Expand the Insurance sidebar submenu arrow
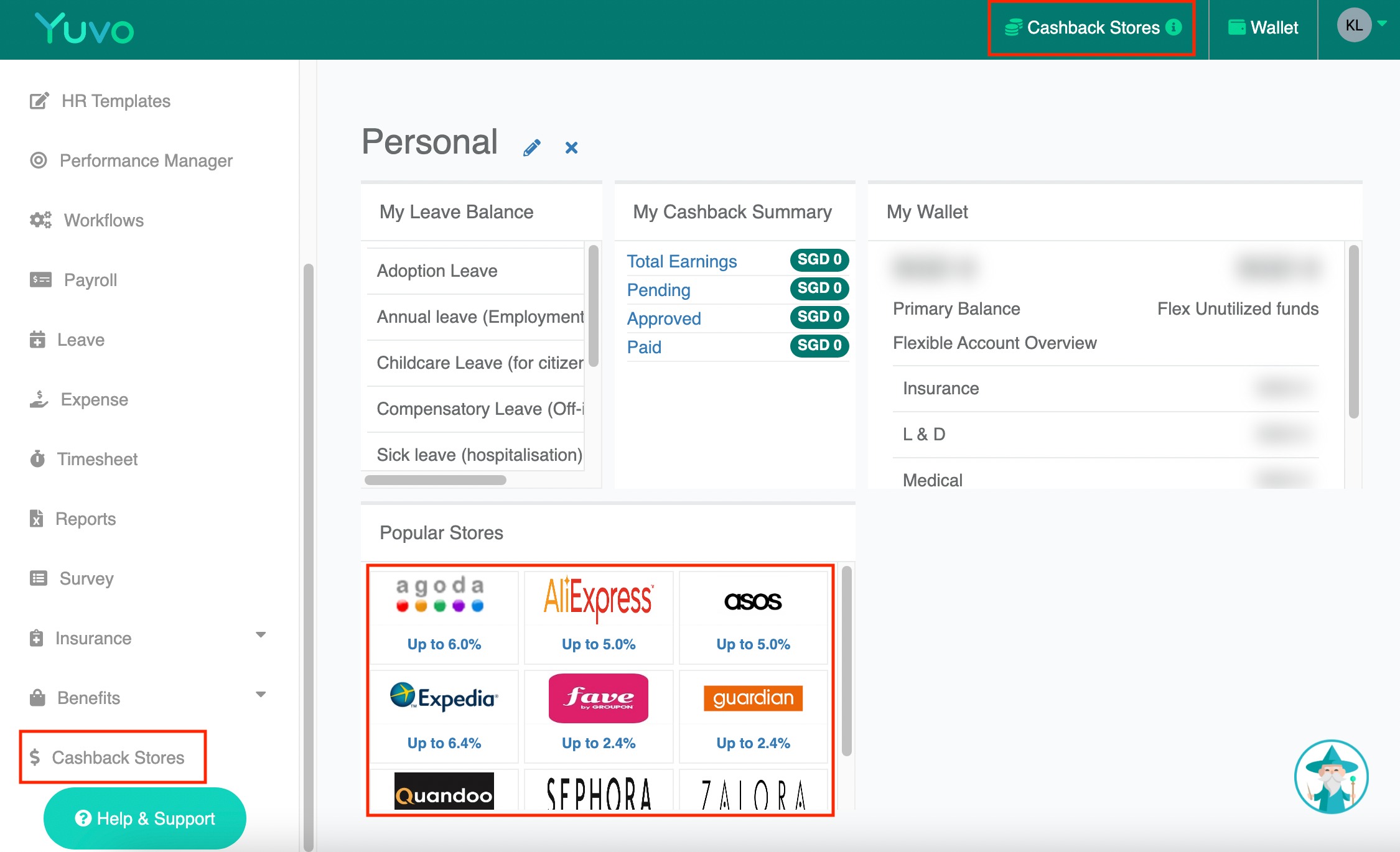Viewport: 1400px width, 852px height. coord(261,634)
